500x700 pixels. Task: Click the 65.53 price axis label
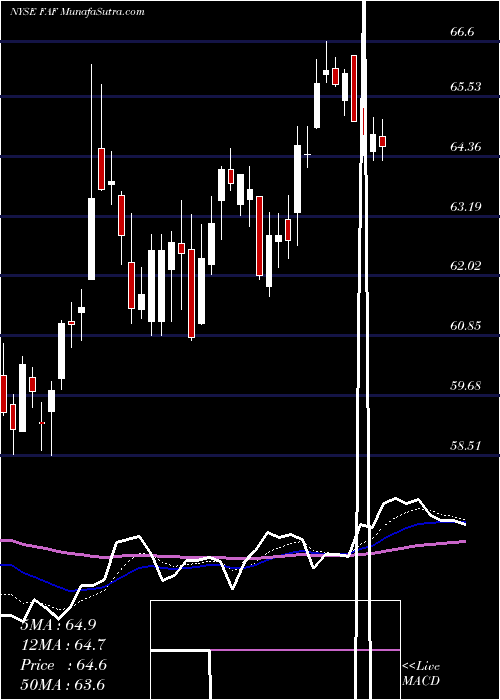466,86
